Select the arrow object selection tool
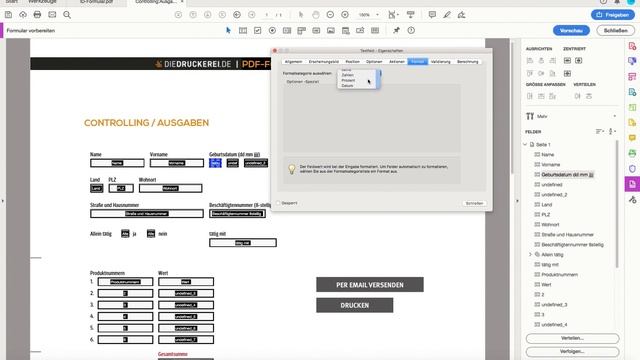Image resolution: width=640 pixels, height=360 pixels. [x=228, y=30]
